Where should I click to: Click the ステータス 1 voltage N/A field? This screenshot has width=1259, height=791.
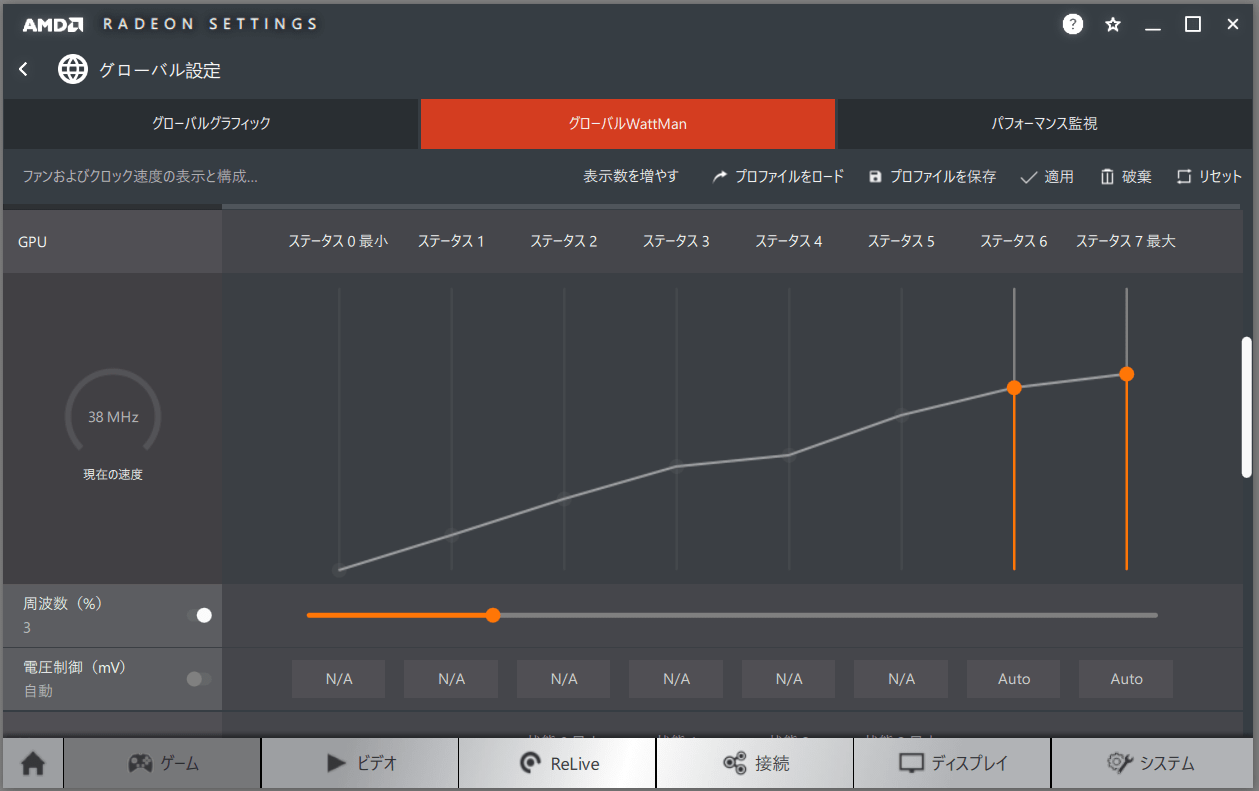pyautogui.click(x=451, y=679)
